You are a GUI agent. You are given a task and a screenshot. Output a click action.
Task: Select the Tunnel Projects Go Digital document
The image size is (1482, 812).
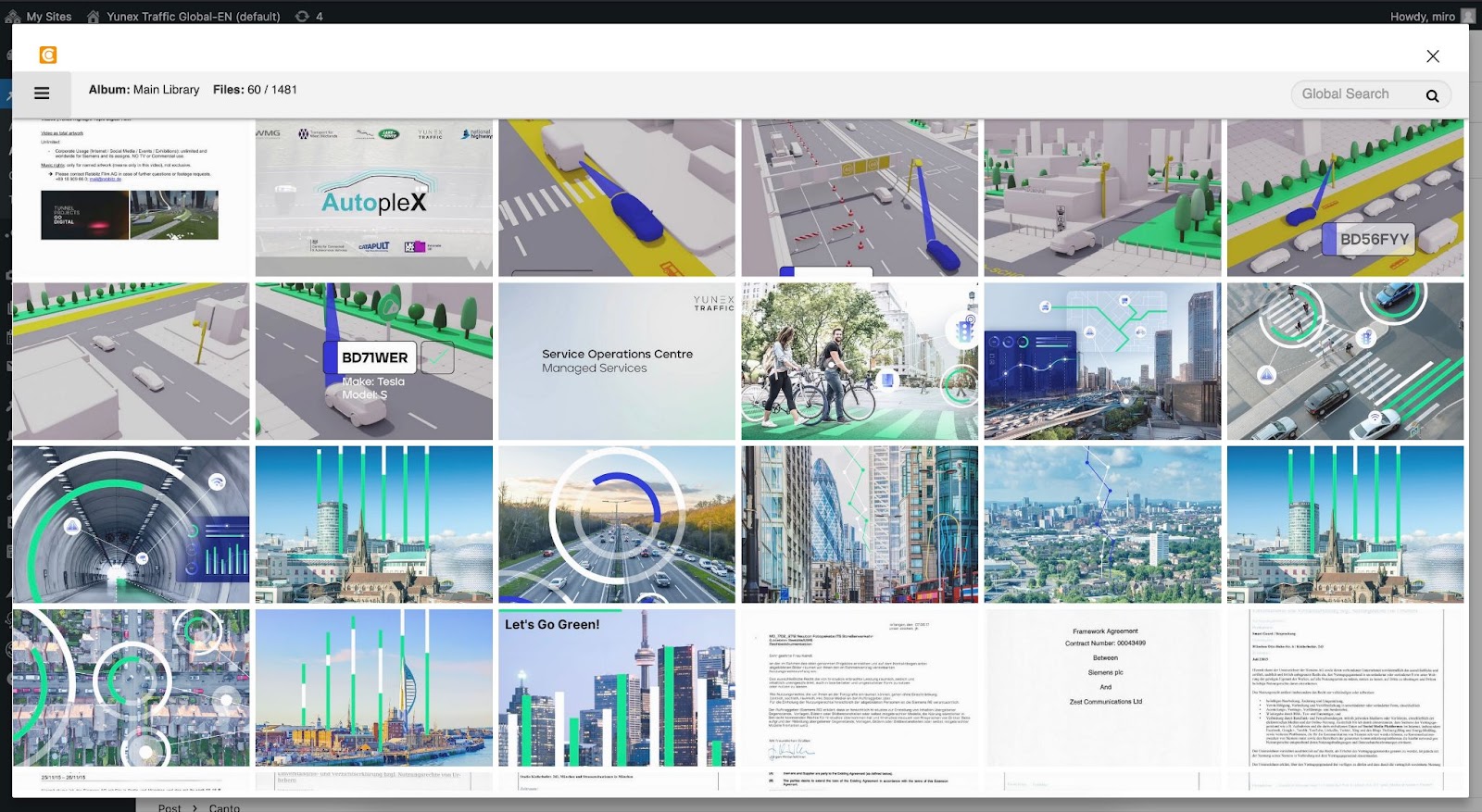(x=131, y=198)
